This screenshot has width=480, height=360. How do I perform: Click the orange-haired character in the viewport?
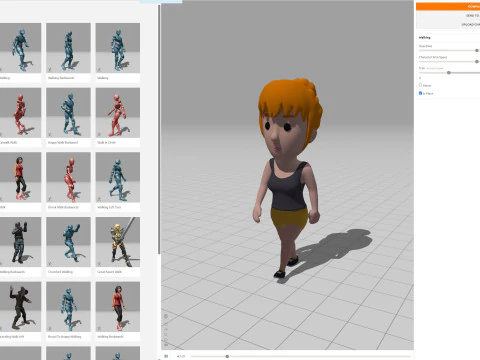click(x=288, y=178)
